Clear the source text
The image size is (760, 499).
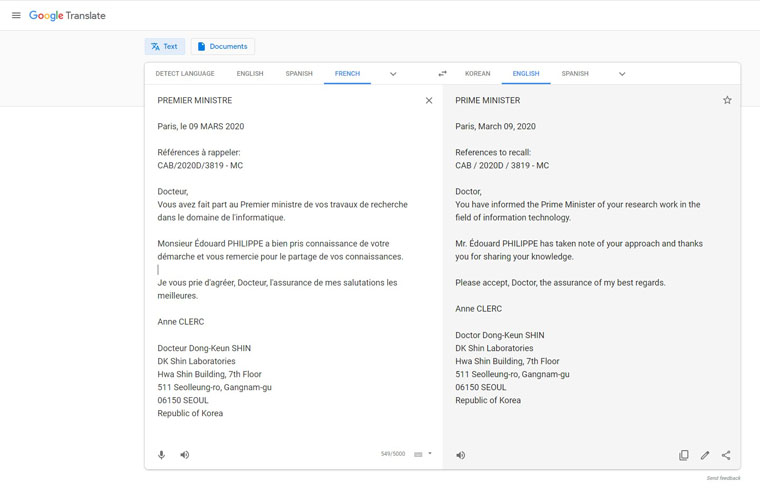tap(429, 100)
